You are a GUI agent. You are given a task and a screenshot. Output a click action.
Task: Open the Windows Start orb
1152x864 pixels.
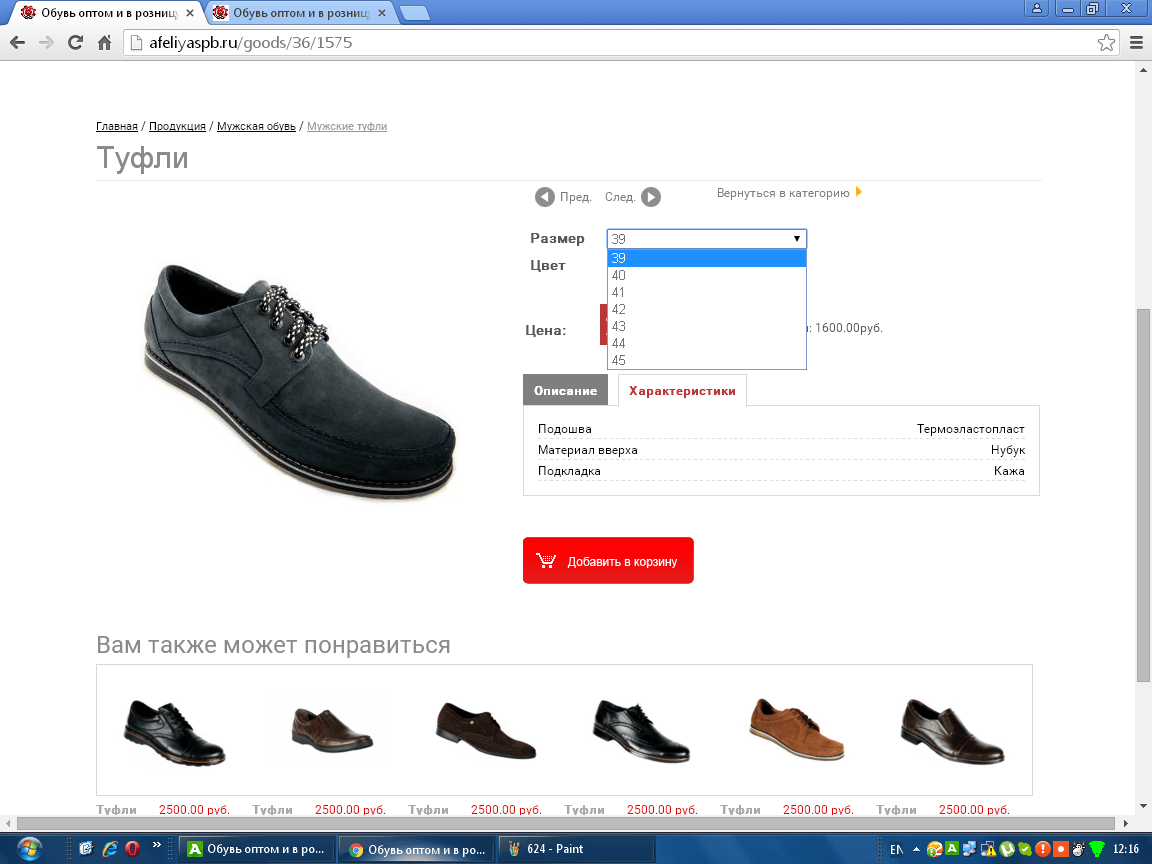29,849
